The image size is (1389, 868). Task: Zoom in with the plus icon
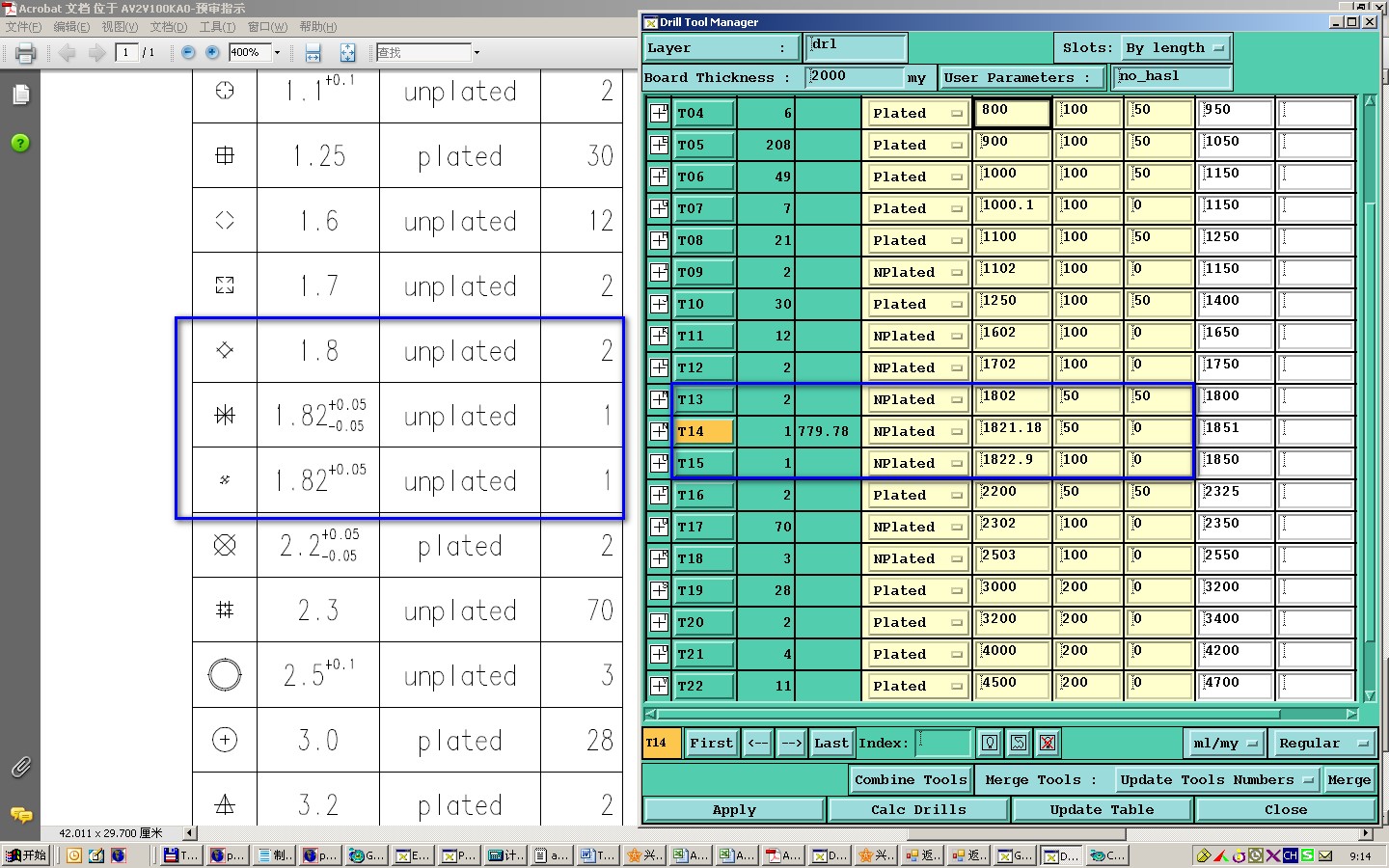point(212,52)
